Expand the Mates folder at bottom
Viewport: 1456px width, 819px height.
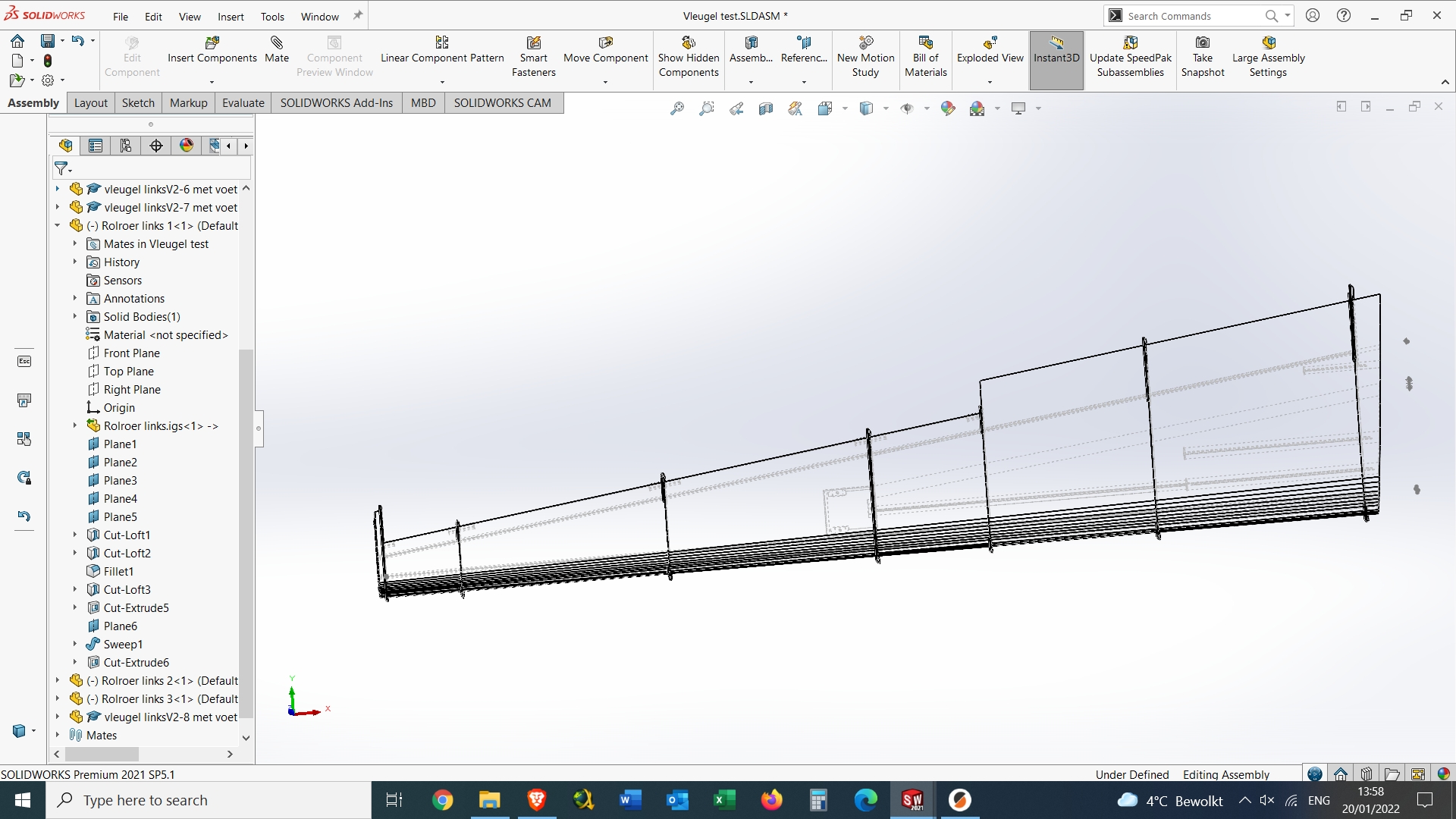point(58,736)
